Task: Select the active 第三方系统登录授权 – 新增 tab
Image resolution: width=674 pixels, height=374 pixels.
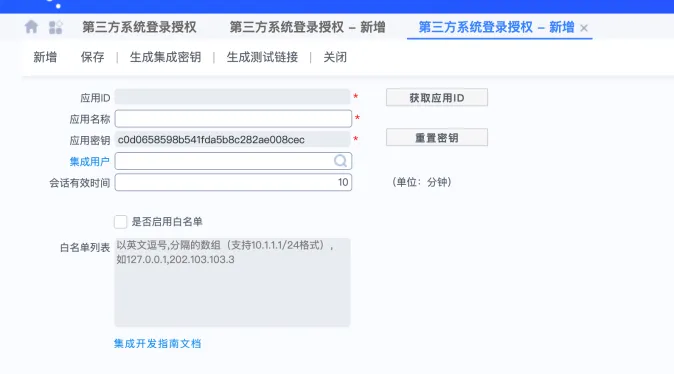Action: [x=496, y=27]
